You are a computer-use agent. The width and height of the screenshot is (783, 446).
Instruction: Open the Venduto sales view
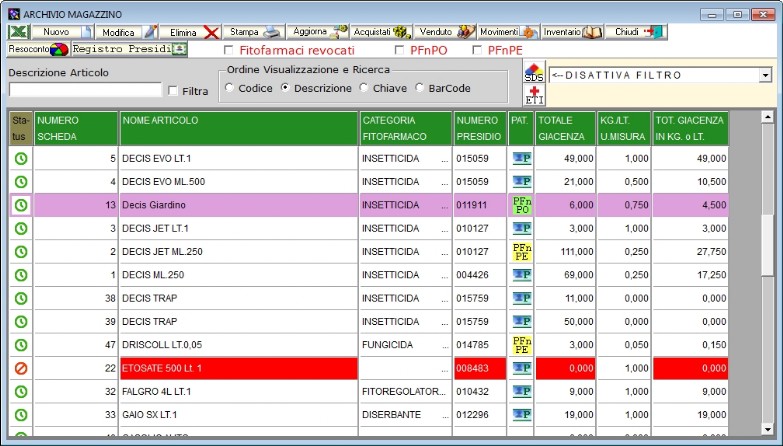(x=445, y=32)
